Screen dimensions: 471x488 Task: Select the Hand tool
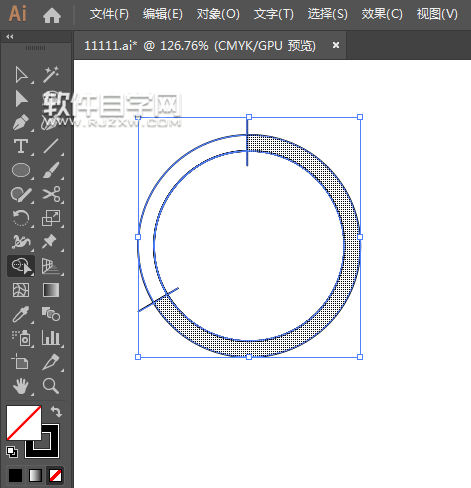[21, 386]
